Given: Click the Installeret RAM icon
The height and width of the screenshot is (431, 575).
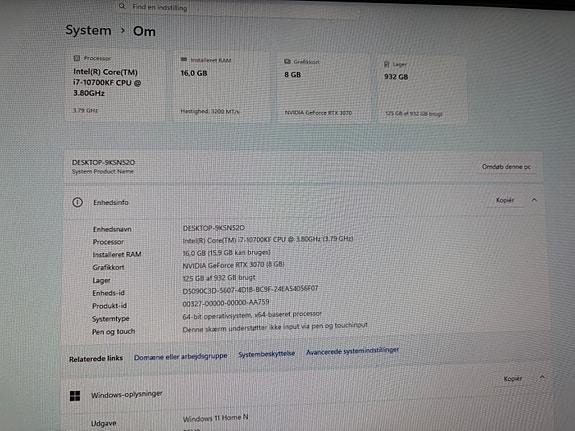Looking at the screenshot, I should pos(184,59).
